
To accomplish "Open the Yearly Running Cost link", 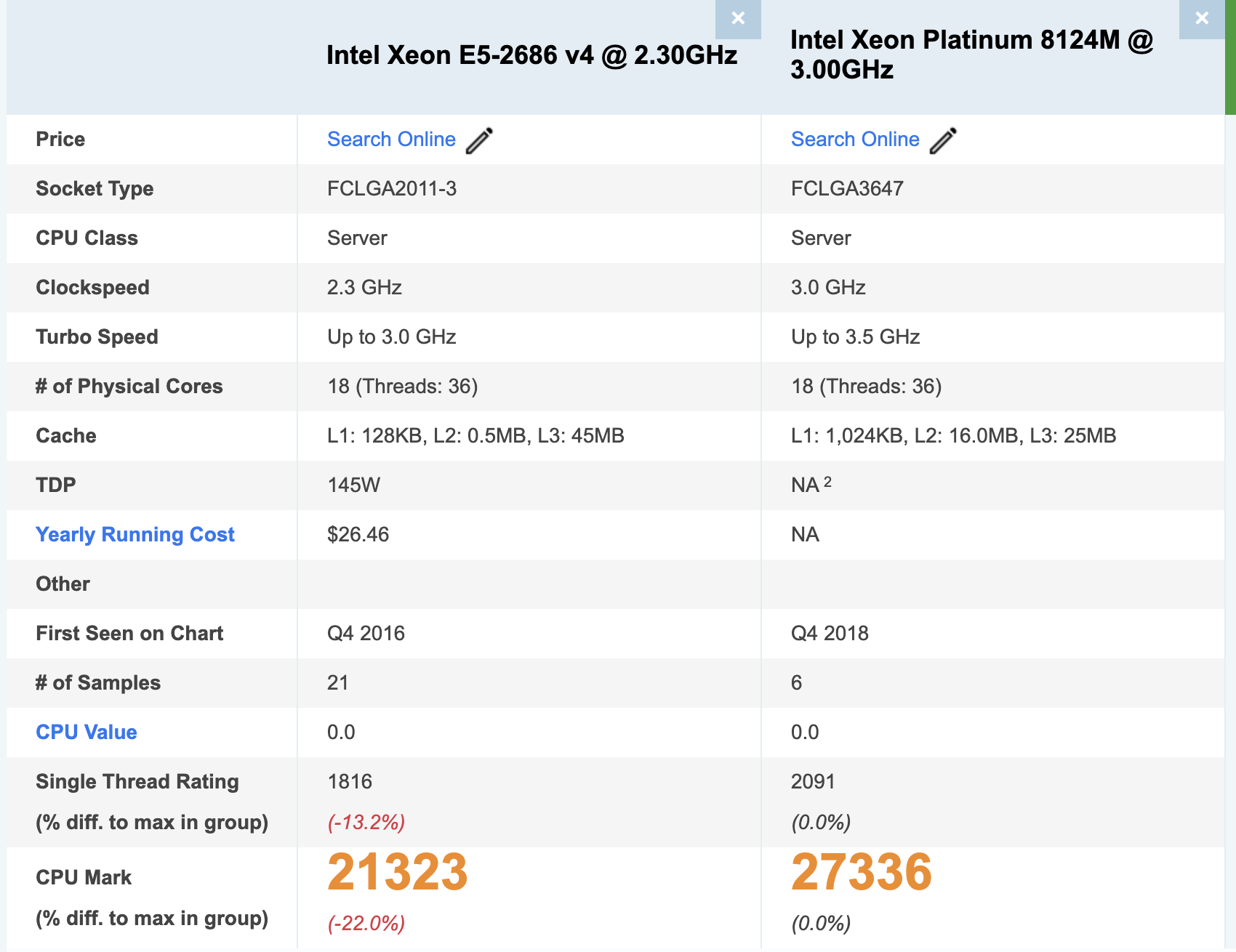I will click(x=135, y=534).
